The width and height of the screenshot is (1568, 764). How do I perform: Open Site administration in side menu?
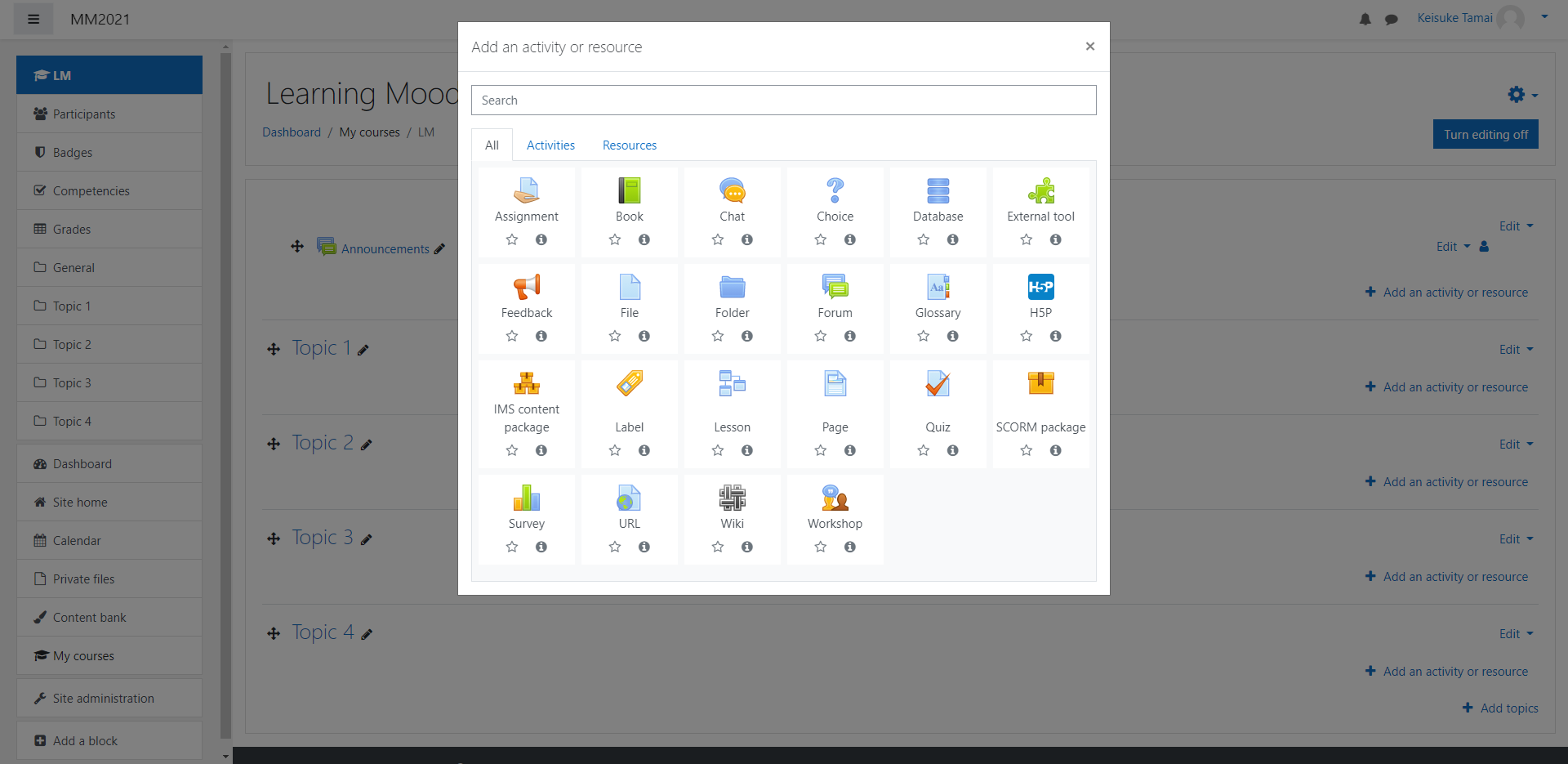click(x=109, y=698)
